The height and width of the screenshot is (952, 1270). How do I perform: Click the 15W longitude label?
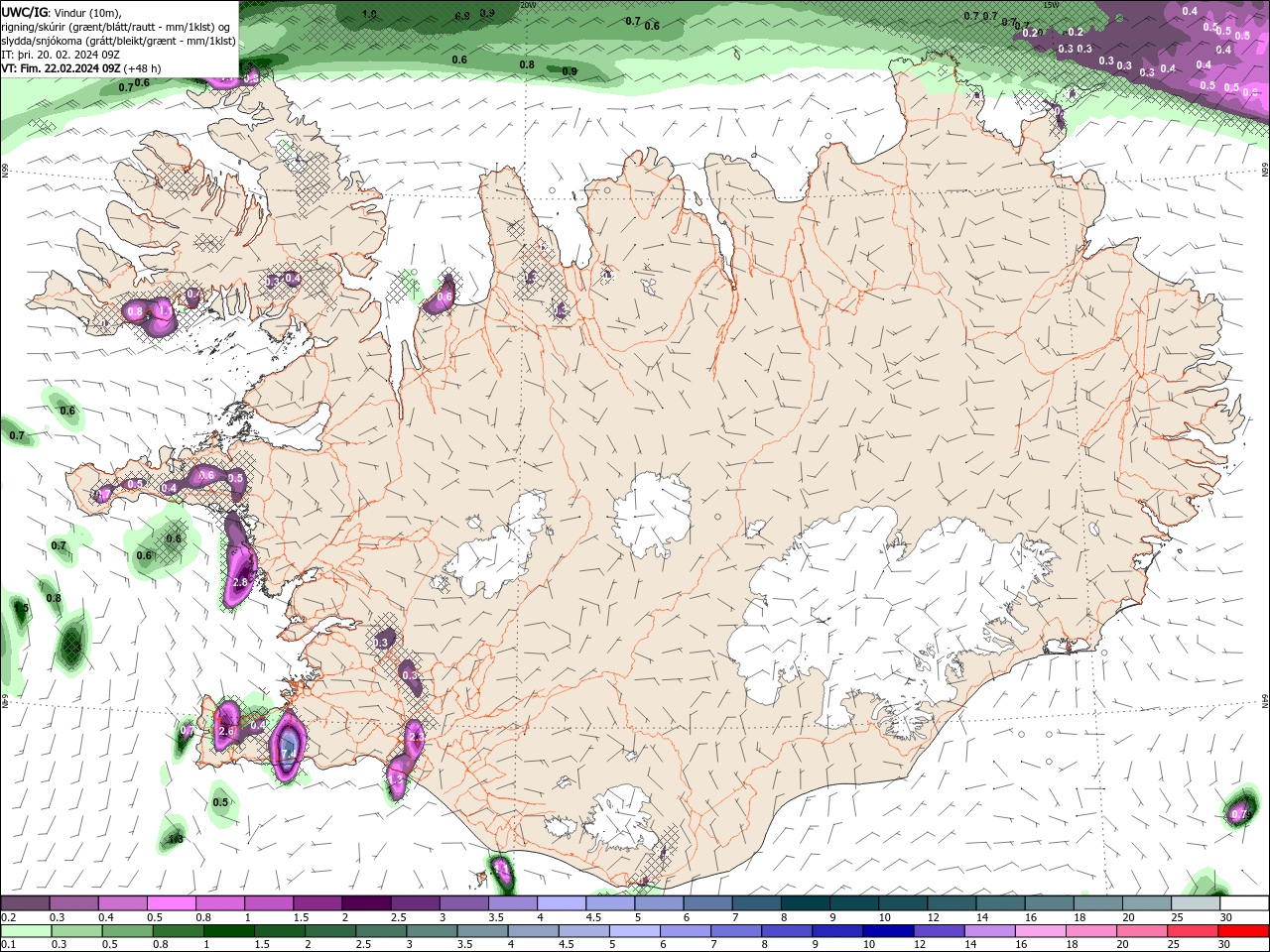pyautogui.click(x=1052, y=5)
